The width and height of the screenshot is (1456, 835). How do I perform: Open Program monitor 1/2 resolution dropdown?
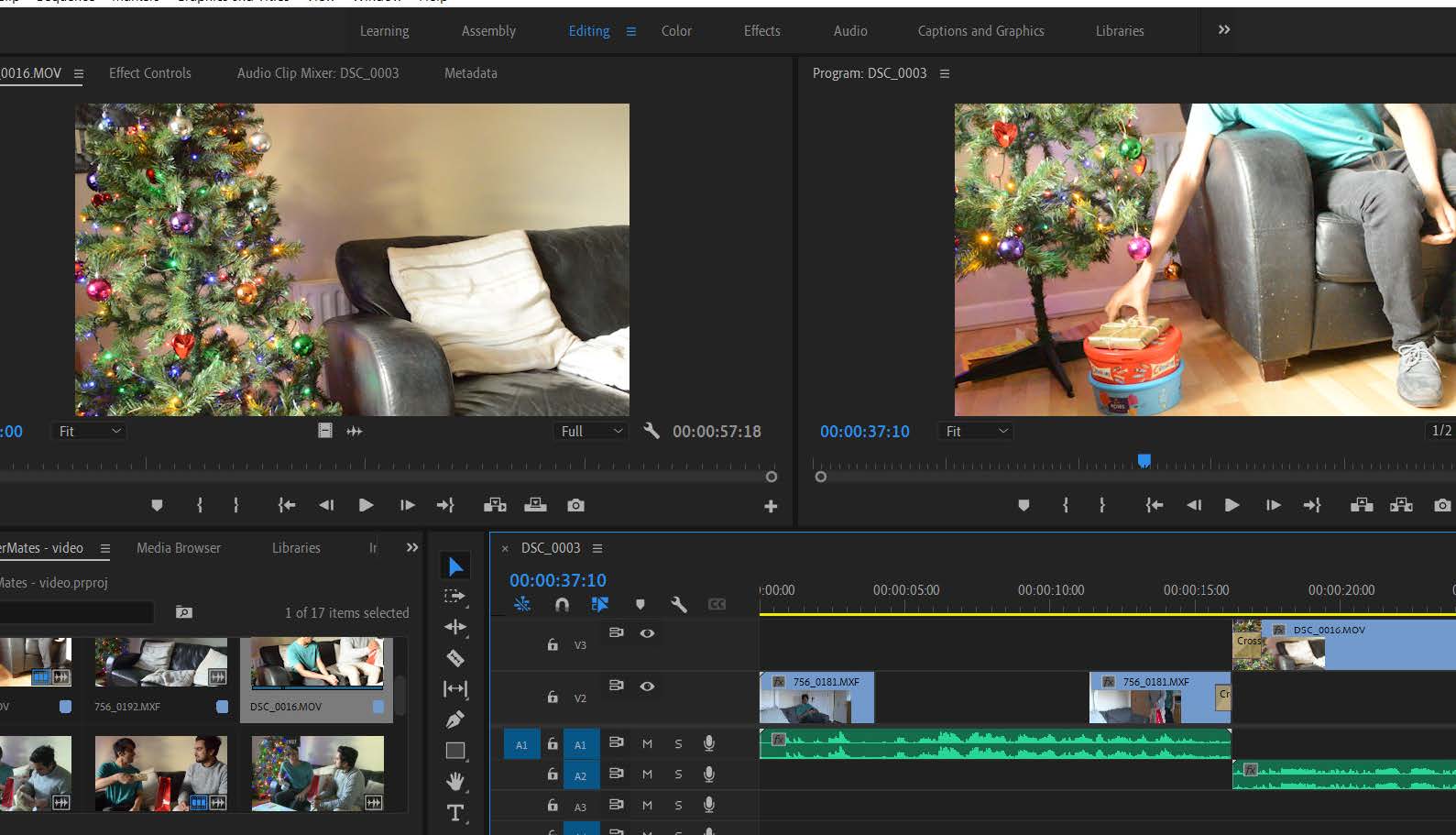tap(1441, 431)
